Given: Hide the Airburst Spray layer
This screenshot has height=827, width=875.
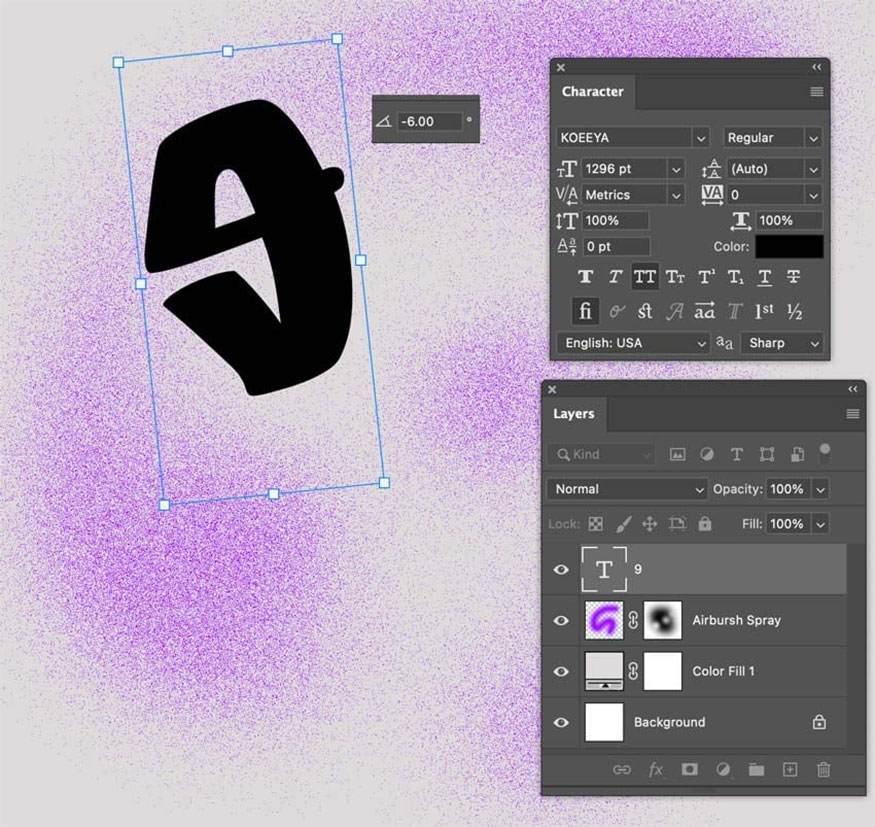Looking at the screenshot, I should (562, 620).
